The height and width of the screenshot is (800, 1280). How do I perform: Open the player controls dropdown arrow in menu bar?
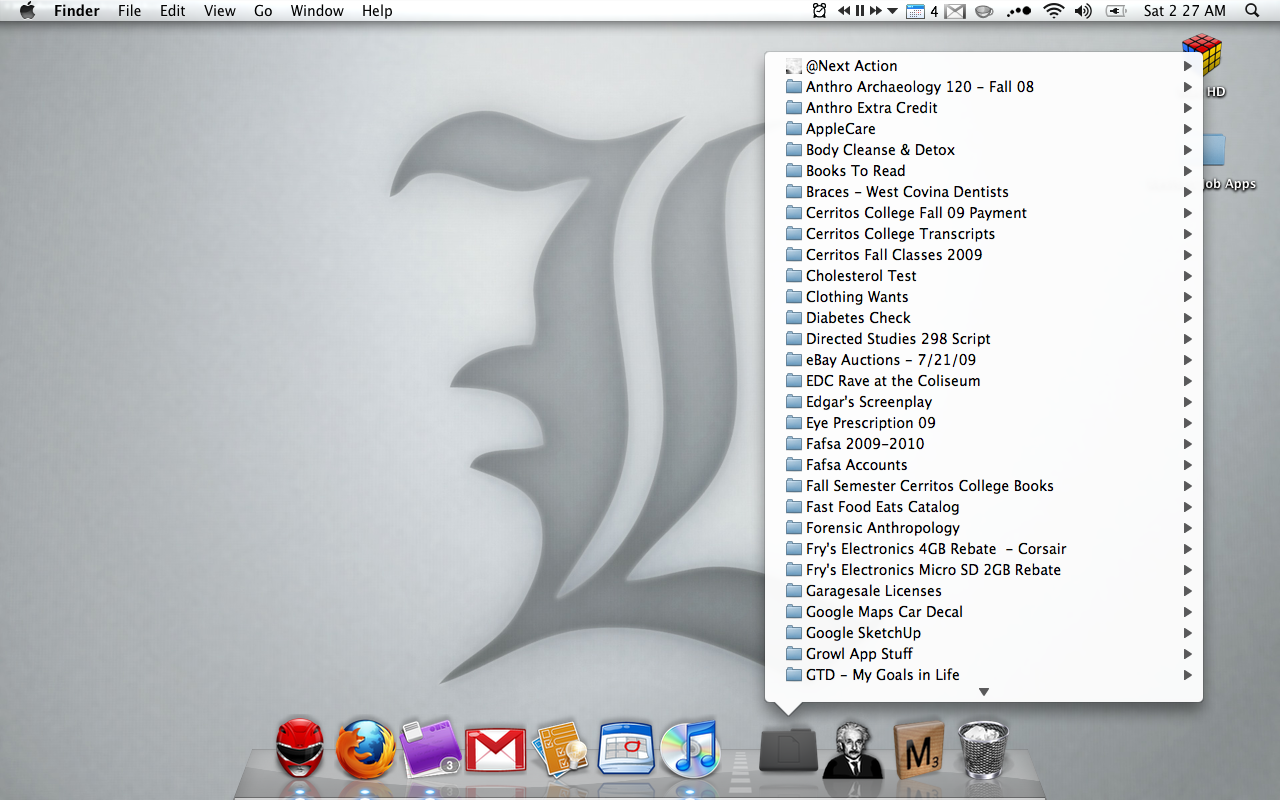(892, 11)
